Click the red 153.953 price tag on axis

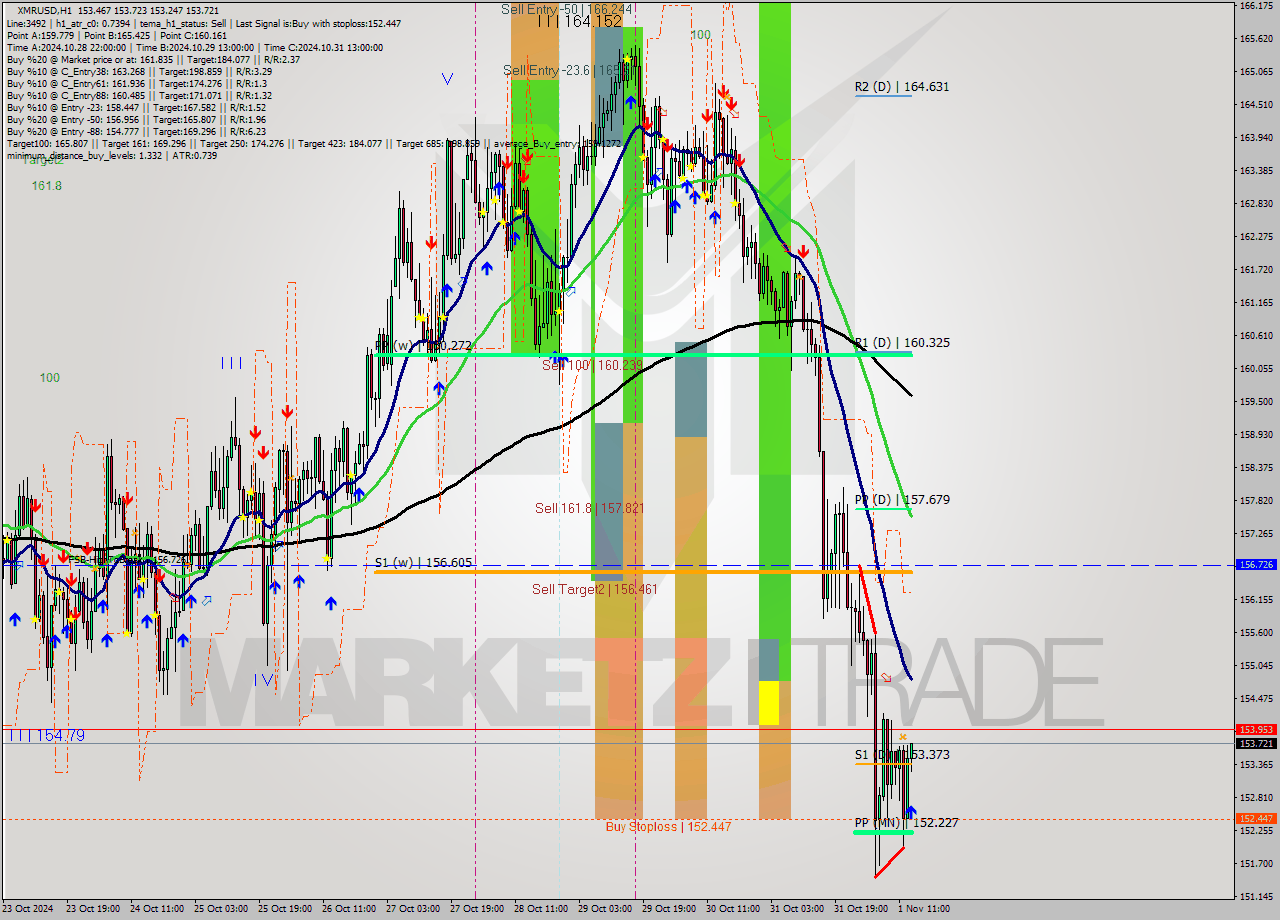1256,730
